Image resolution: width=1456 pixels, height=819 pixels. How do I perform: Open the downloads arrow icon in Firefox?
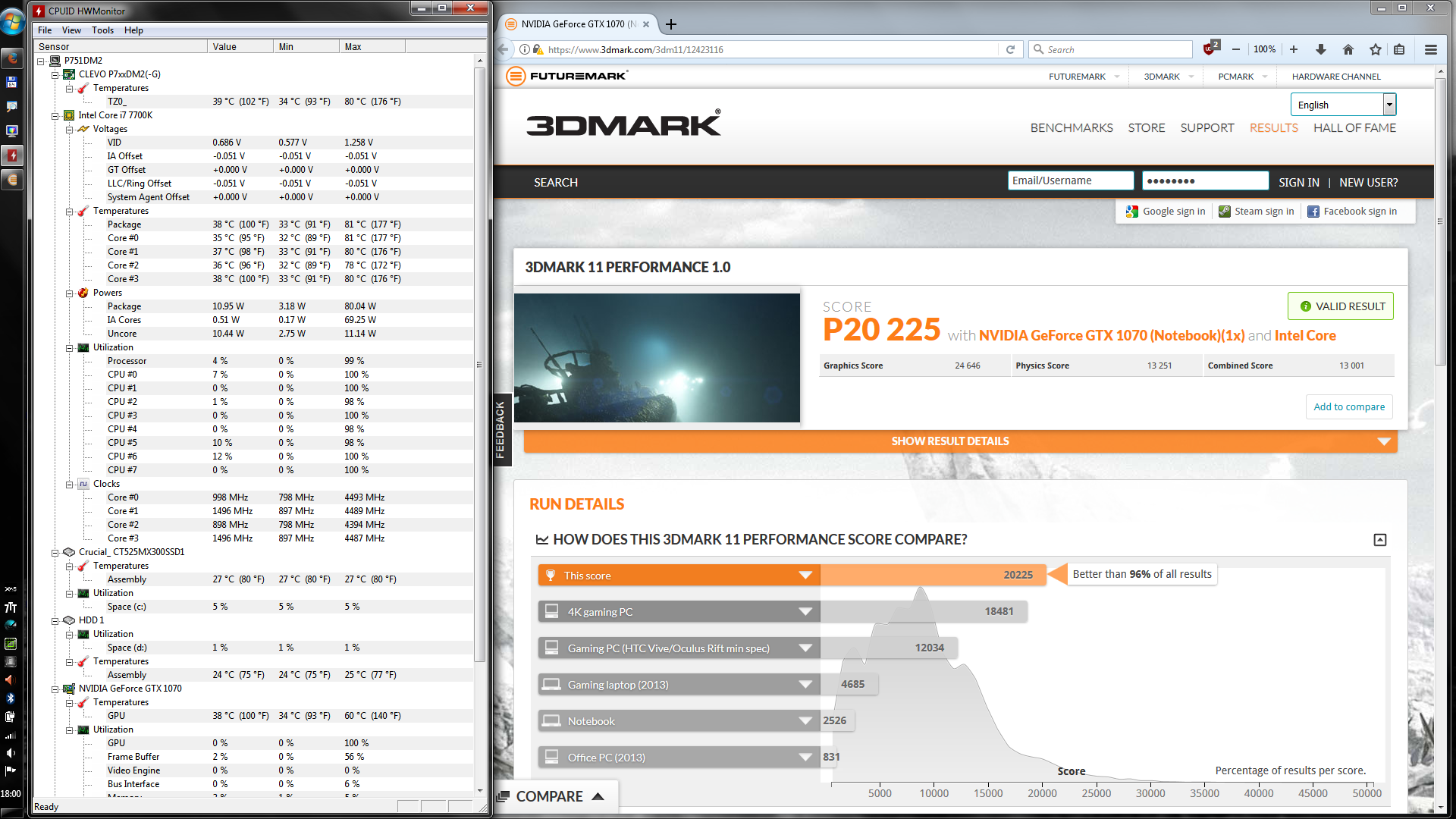[x=1320, y=49]
